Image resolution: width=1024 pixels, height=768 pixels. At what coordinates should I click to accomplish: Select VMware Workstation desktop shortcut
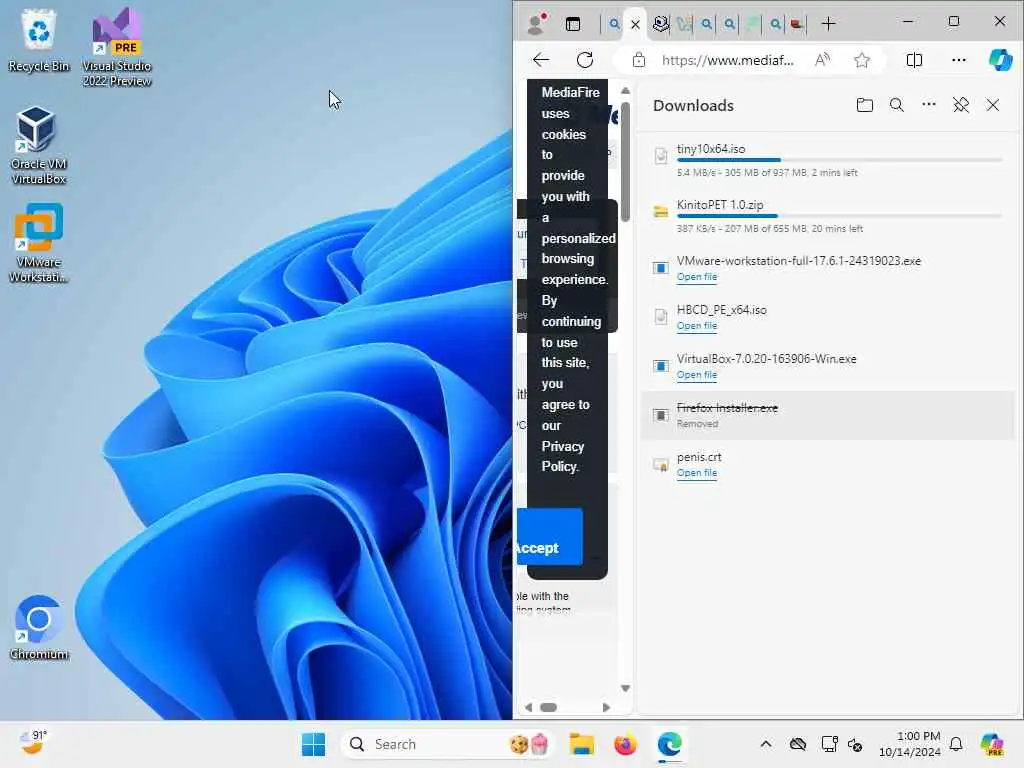tap(39, 243)
